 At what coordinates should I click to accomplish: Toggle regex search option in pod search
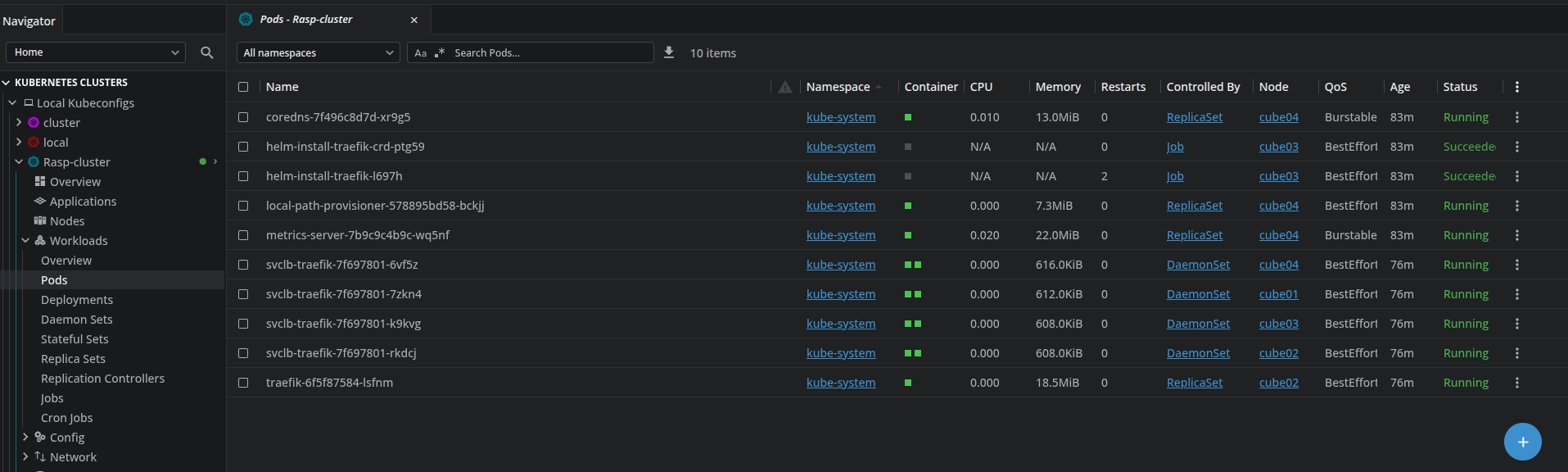(440, 52)
